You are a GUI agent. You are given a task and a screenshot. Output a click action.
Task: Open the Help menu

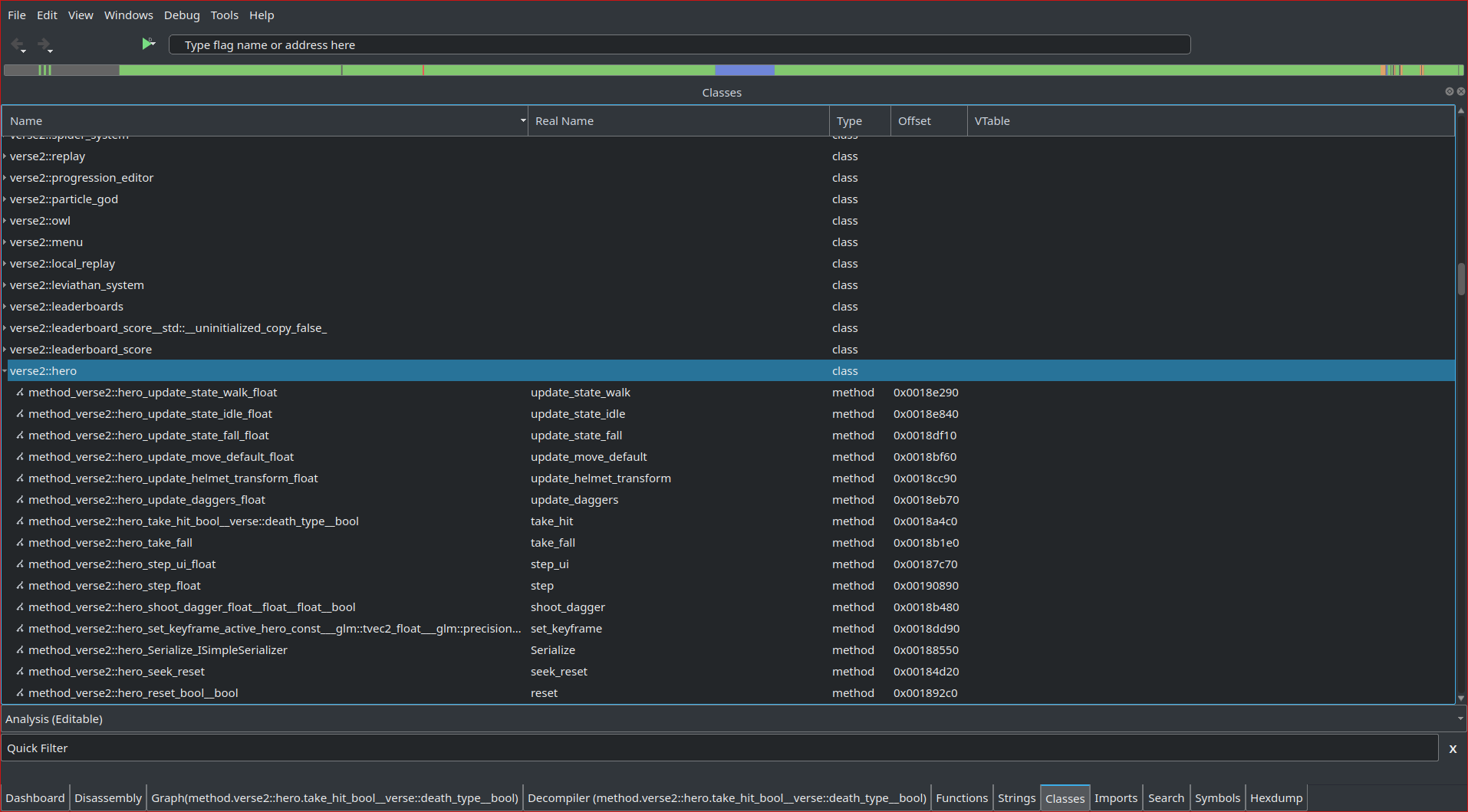[x=262, y=15]
